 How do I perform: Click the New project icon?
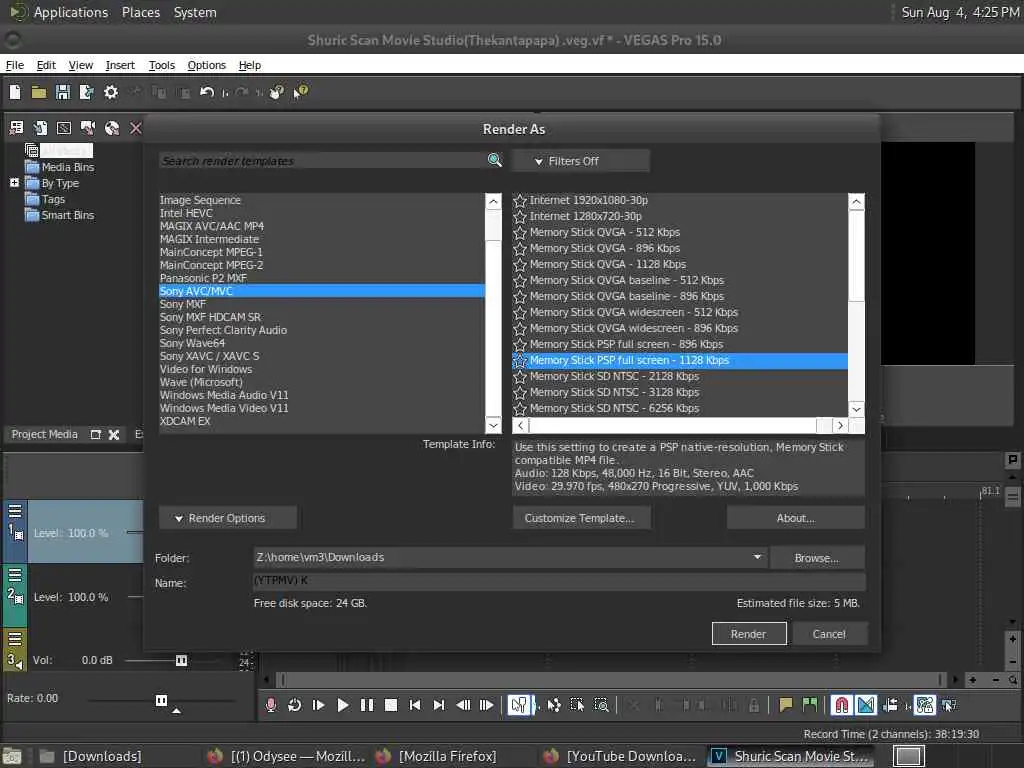click(14, 92)
